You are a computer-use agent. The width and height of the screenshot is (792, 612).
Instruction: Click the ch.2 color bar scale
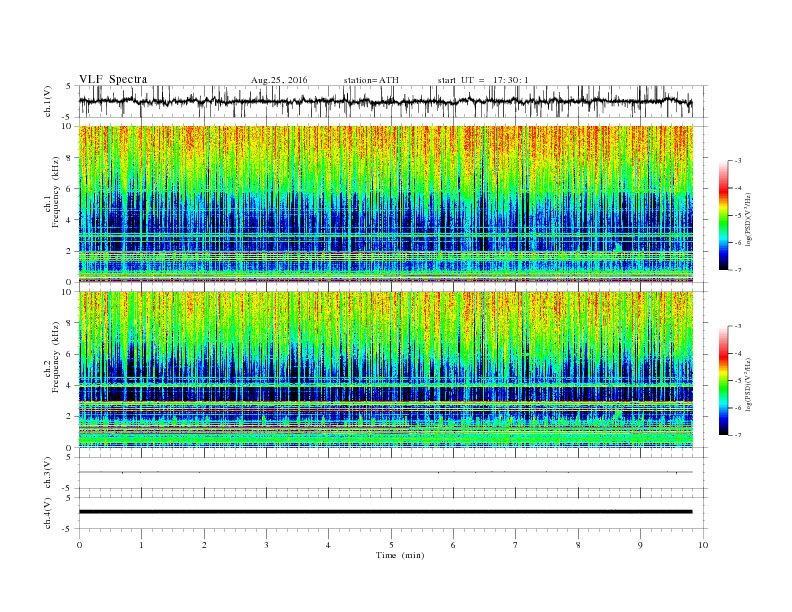pos(723,380)
